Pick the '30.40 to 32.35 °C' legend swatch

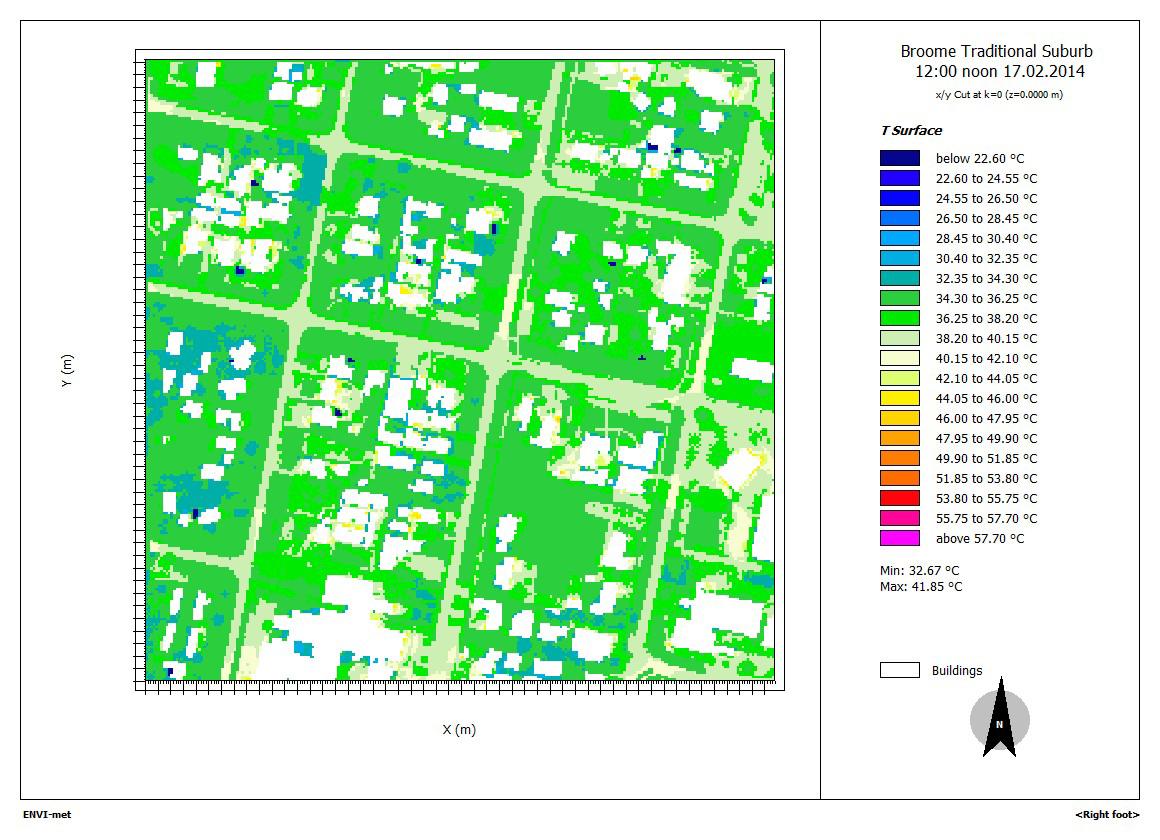[x=900, y=258]
